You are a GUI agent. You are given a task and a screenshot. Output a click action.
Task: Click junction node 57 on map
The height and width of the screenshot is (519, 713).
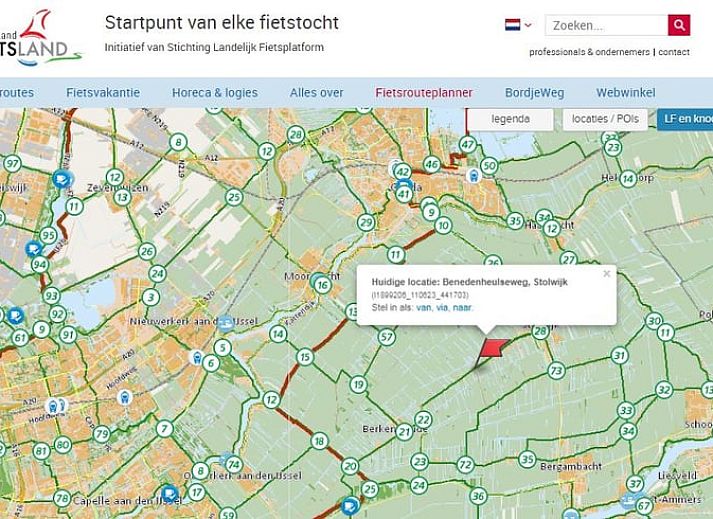click(x=386, y=336)
